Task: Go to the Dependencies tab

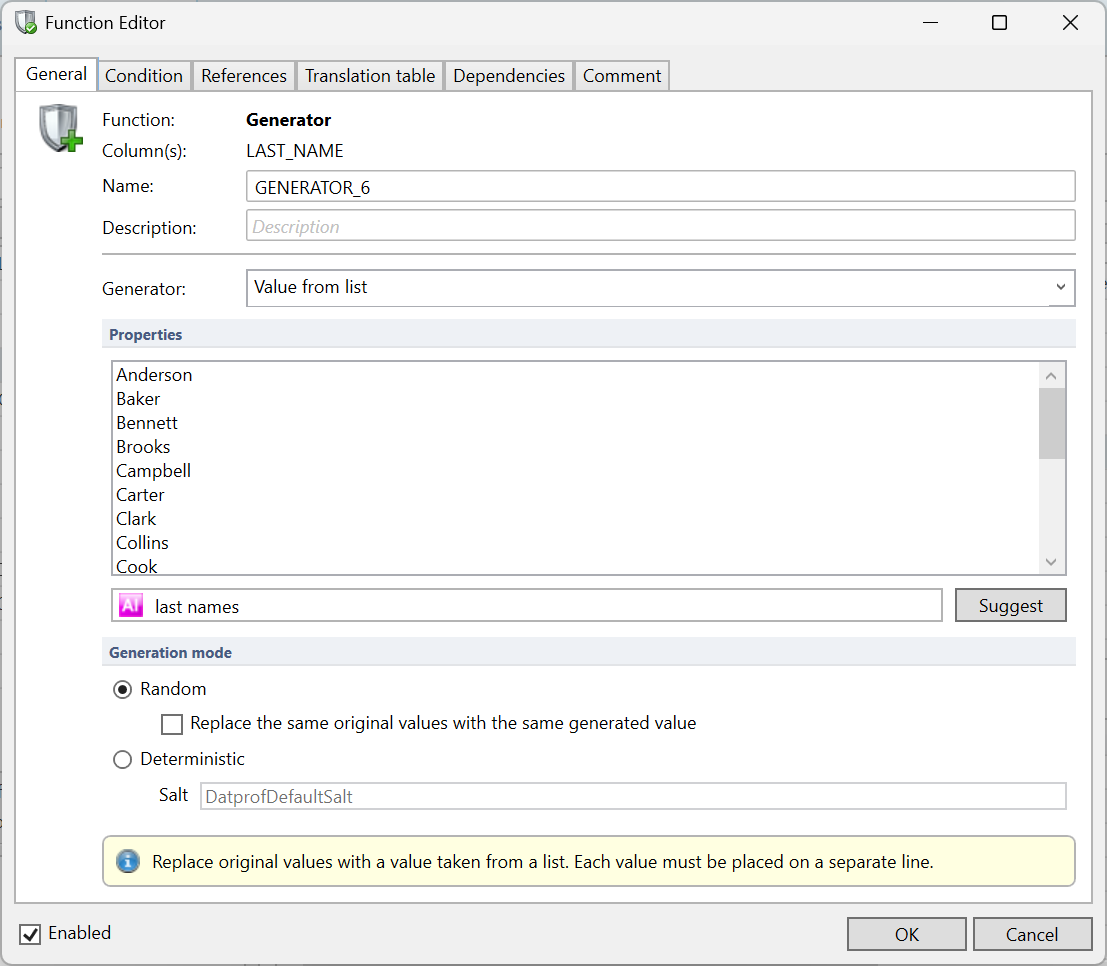Action: (509, 76)
